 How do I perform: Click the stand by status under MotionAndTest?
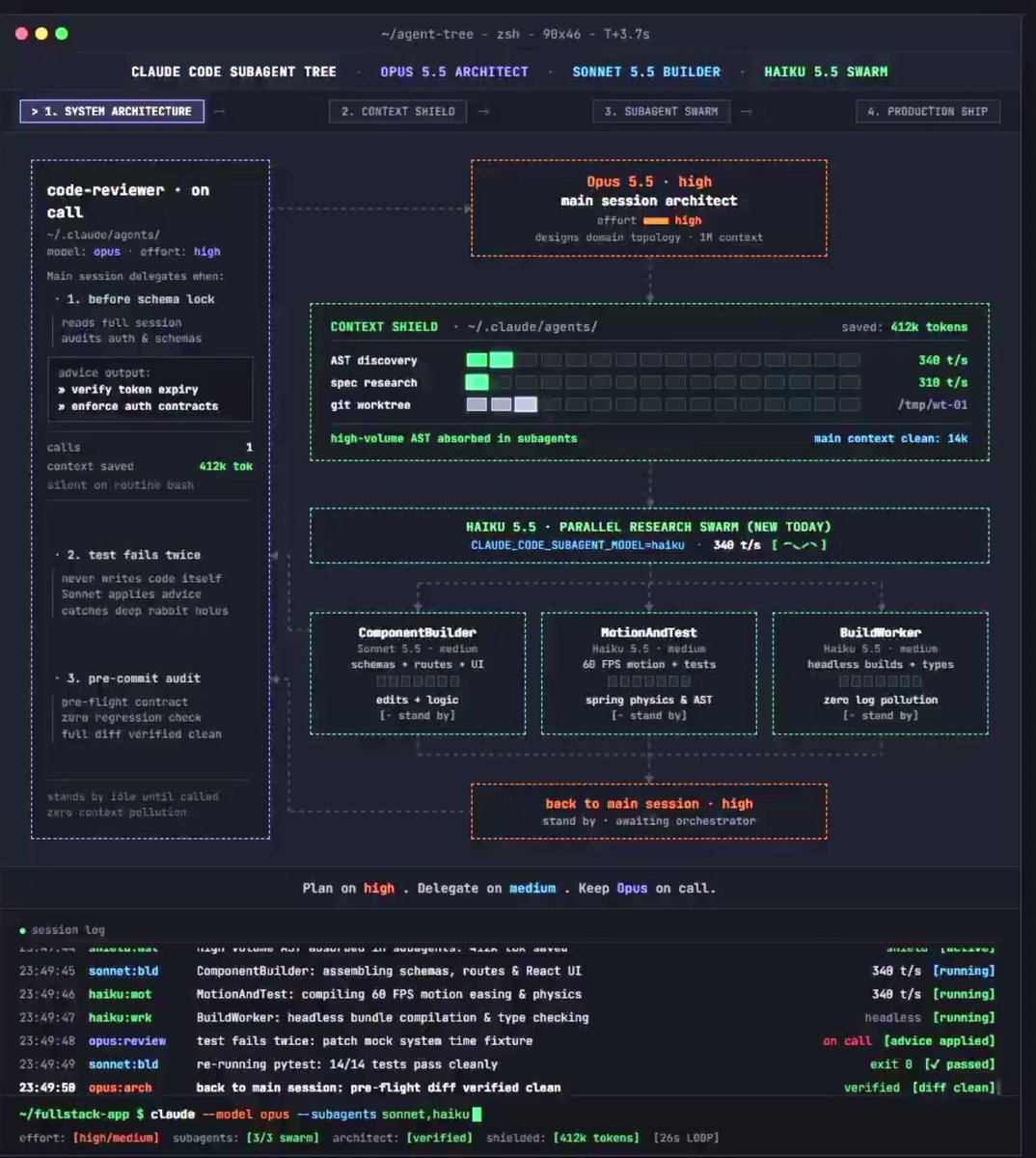pos(649,716)
